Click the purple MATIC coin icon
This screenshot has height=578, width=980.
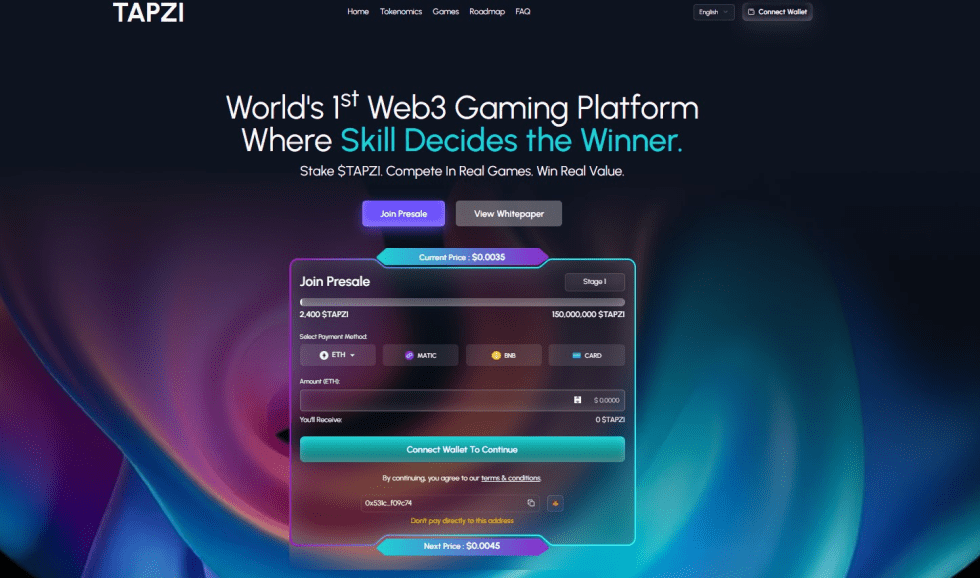409,356
